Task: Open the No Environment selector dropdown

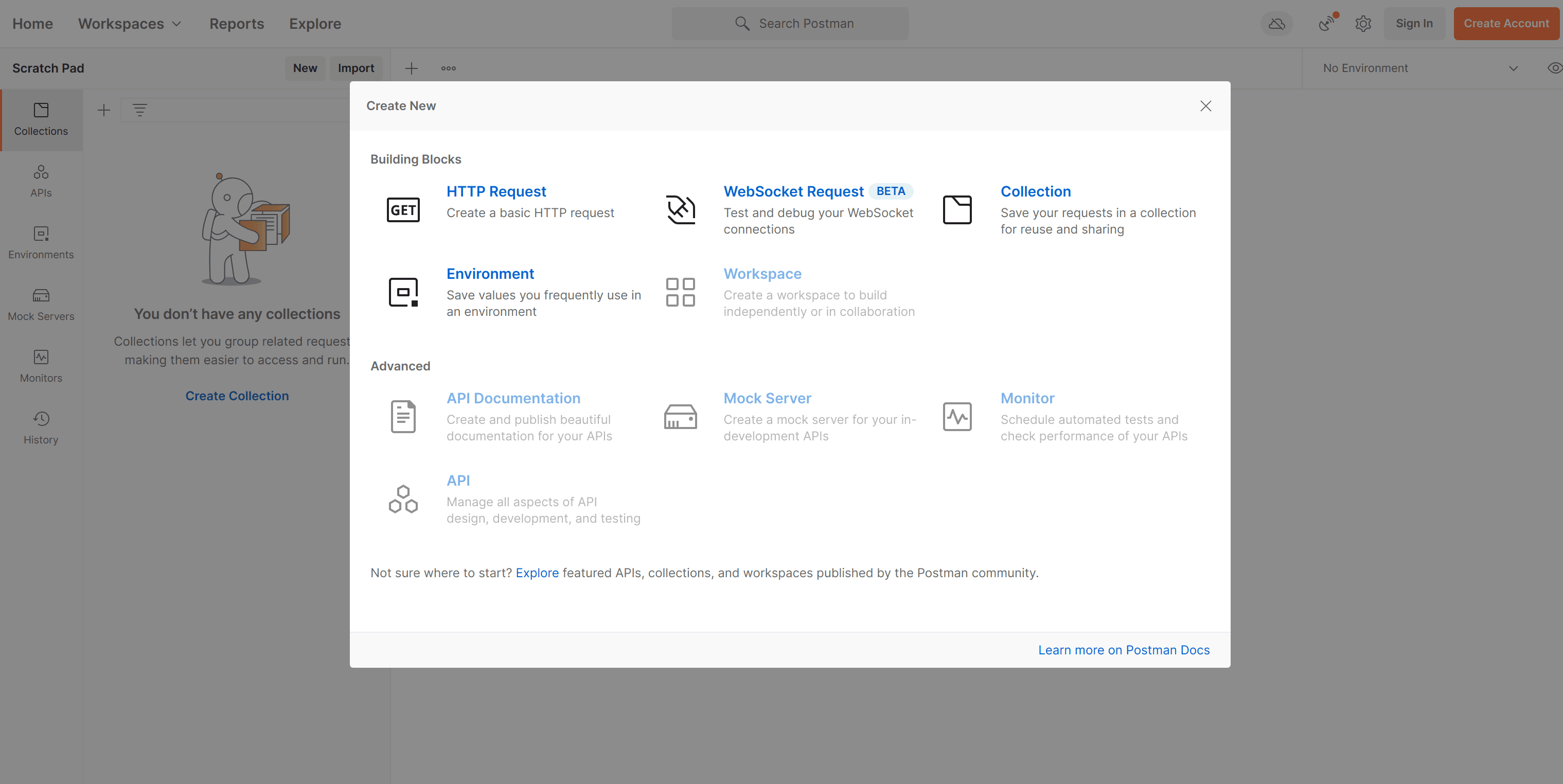Action: pos(1420,68)
